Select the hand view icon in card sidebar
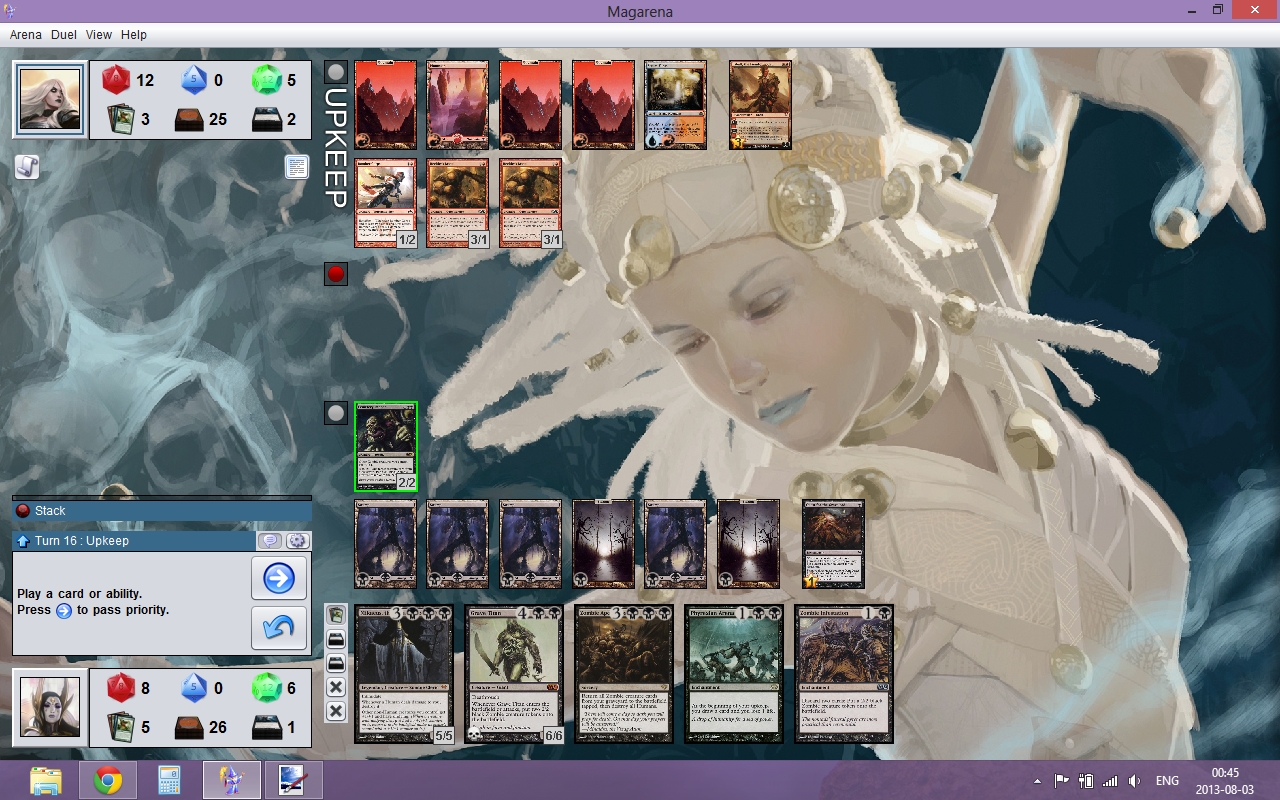Viewport: 1280px width, 800px height. pos(336,616)
